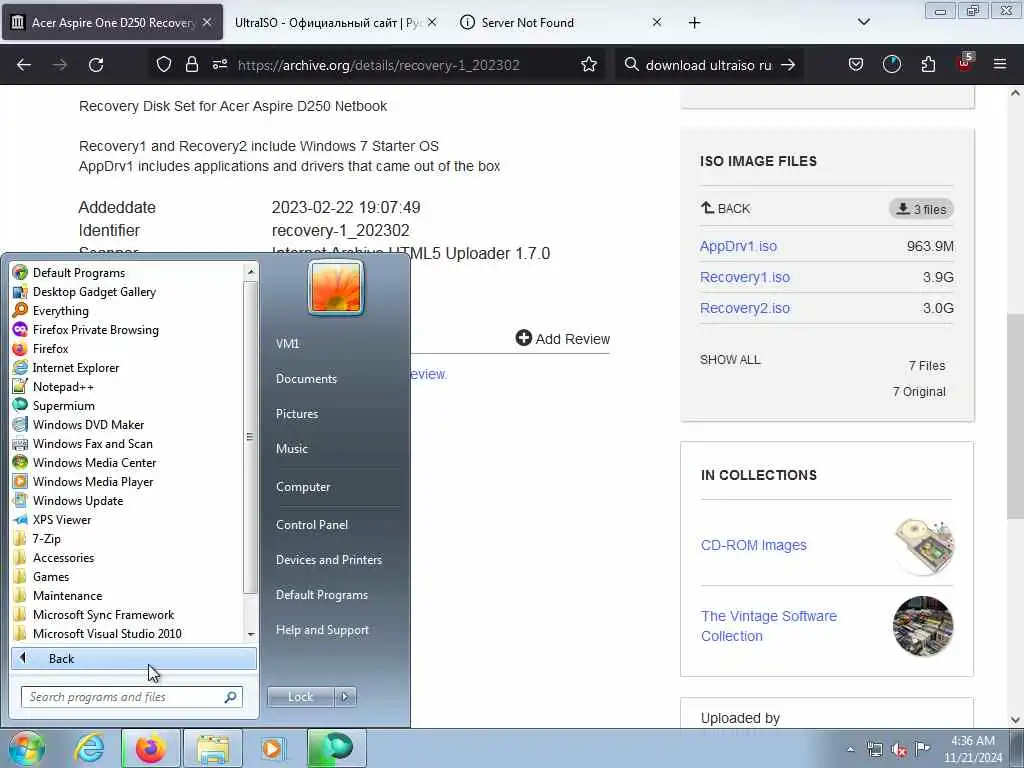Click the site padlock security icon
1024x768 pixels.
tap(191, 65)
